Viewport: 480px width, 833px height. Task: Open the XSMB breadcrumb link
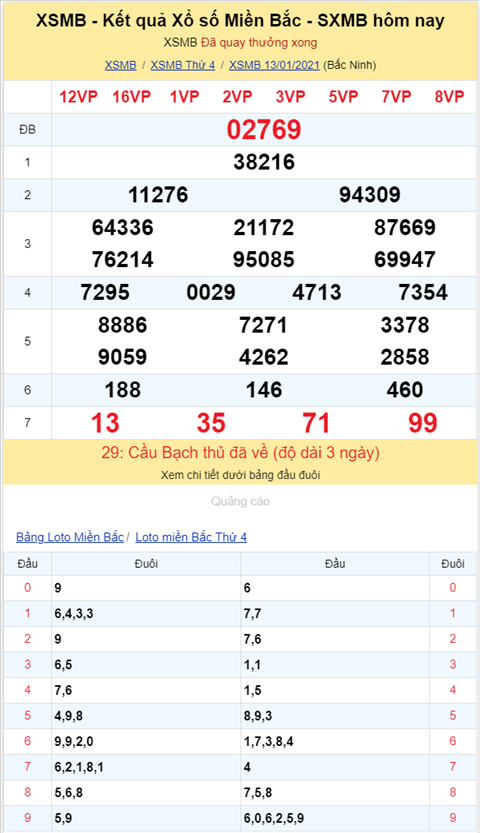(121, 65)
